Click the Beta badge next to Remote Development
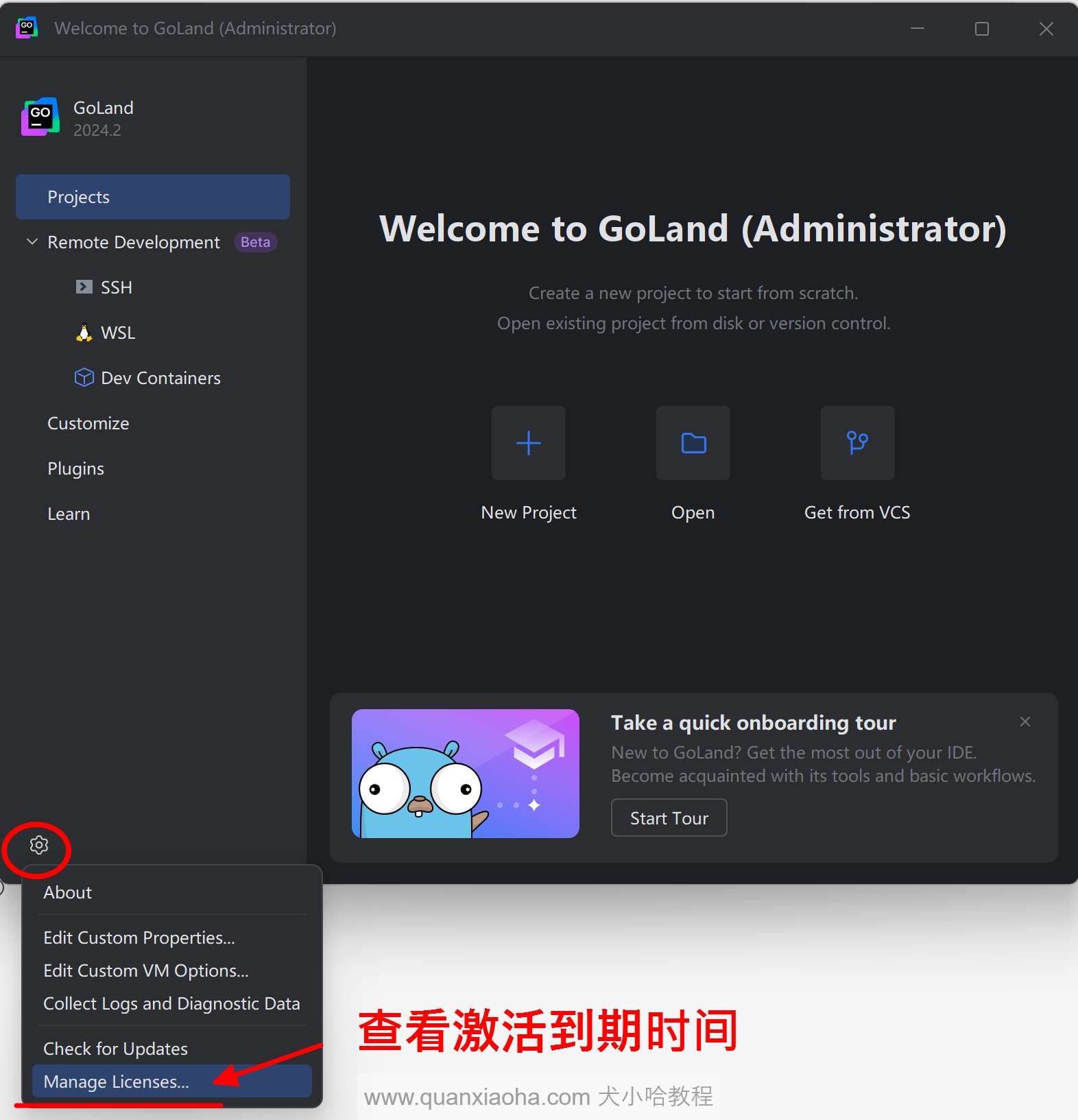 click(x=255, y=242)
